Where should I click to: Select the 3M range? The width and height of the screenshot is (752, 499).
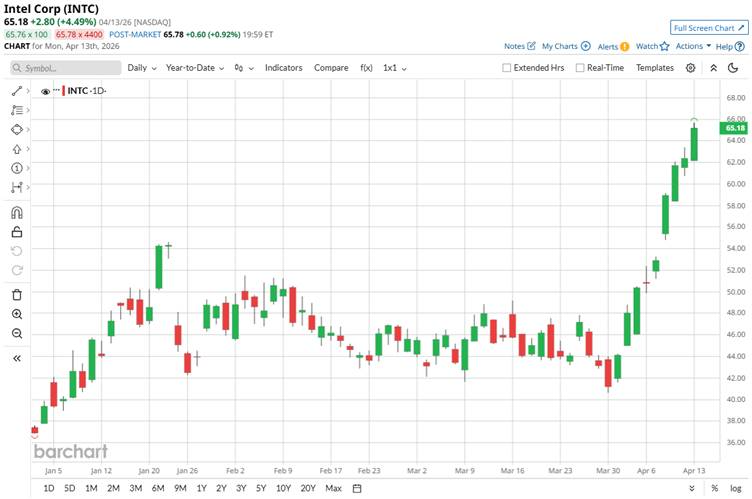136,488
